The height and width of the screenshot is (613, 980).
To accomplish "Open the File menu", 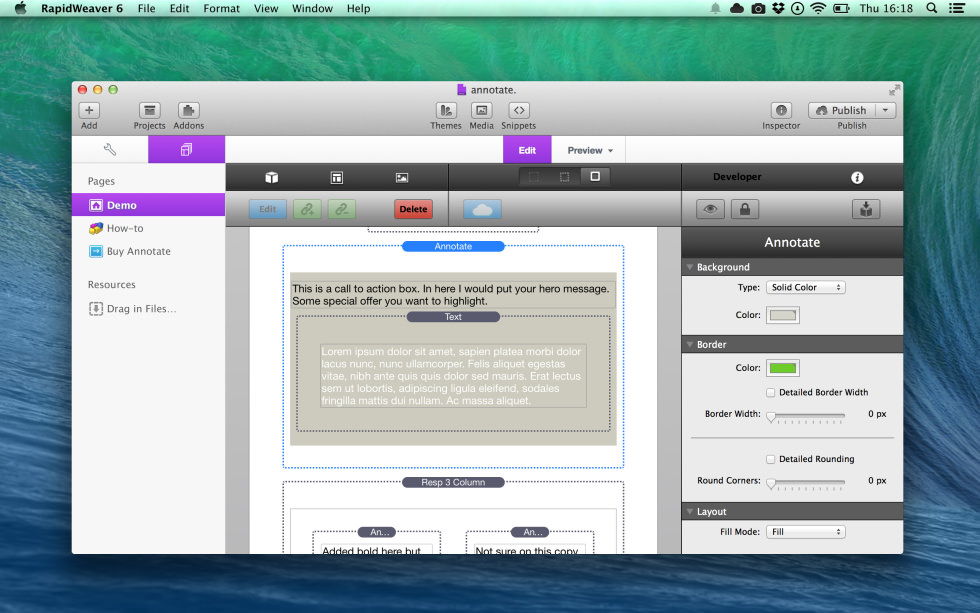I will 146,8.
